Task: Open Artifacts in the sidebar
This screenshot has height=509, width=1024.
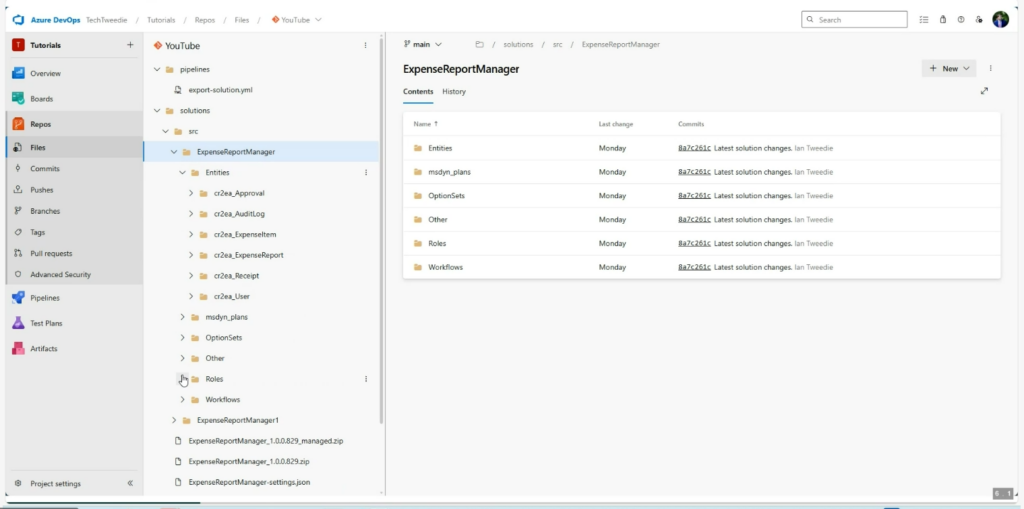Action: pyautogui.click(x=43, y=349)
